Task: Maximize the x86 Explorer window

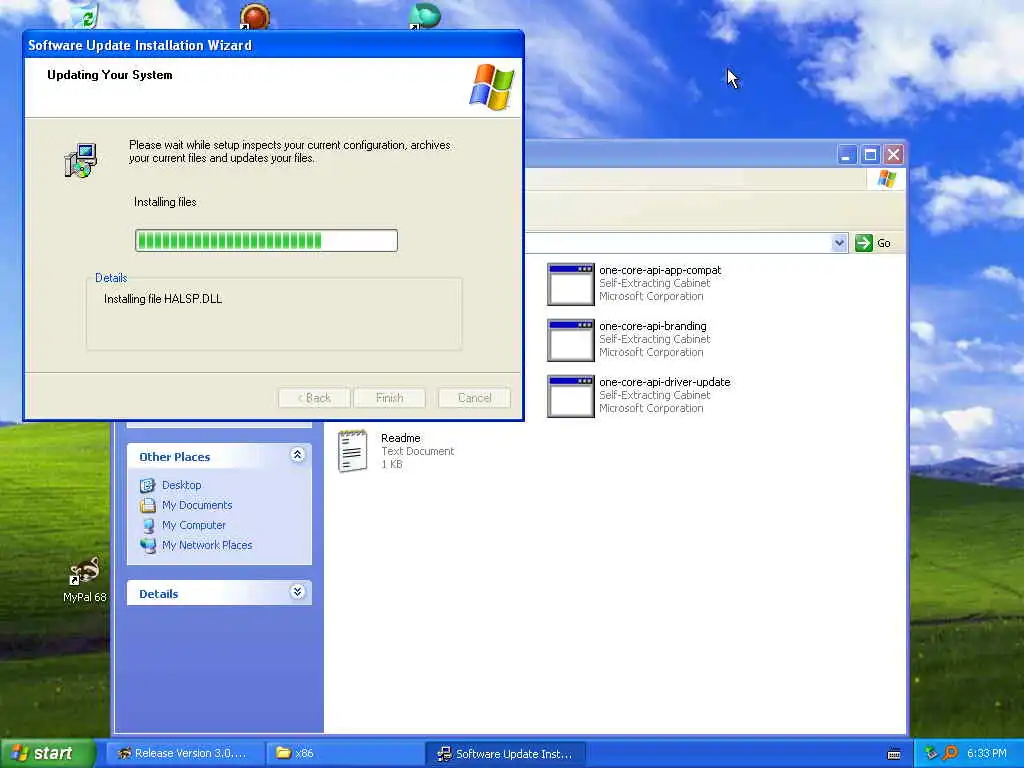Action: coord(871,155)
